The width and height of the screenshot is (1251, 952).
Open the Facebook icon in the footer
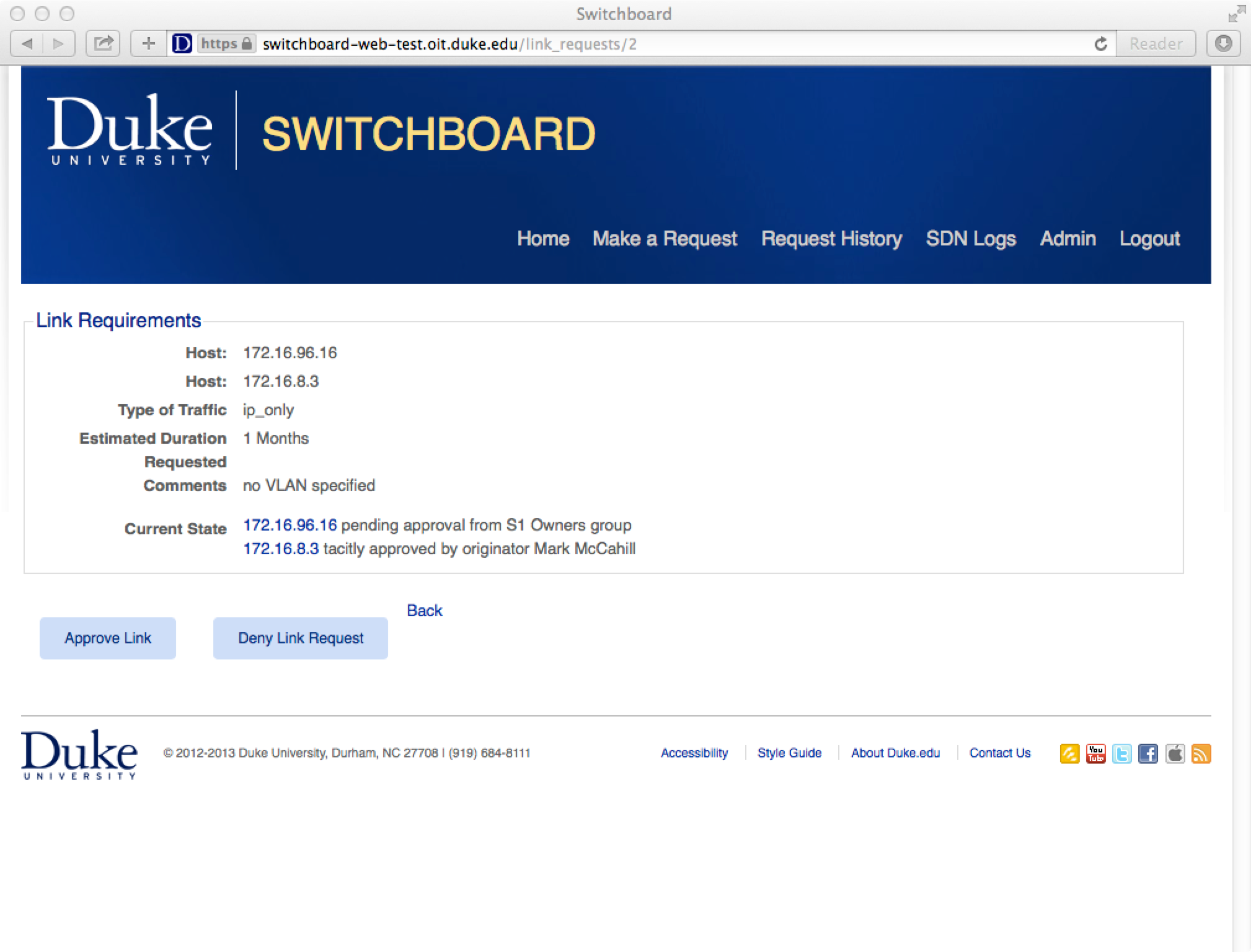(x=1147, y=754)
